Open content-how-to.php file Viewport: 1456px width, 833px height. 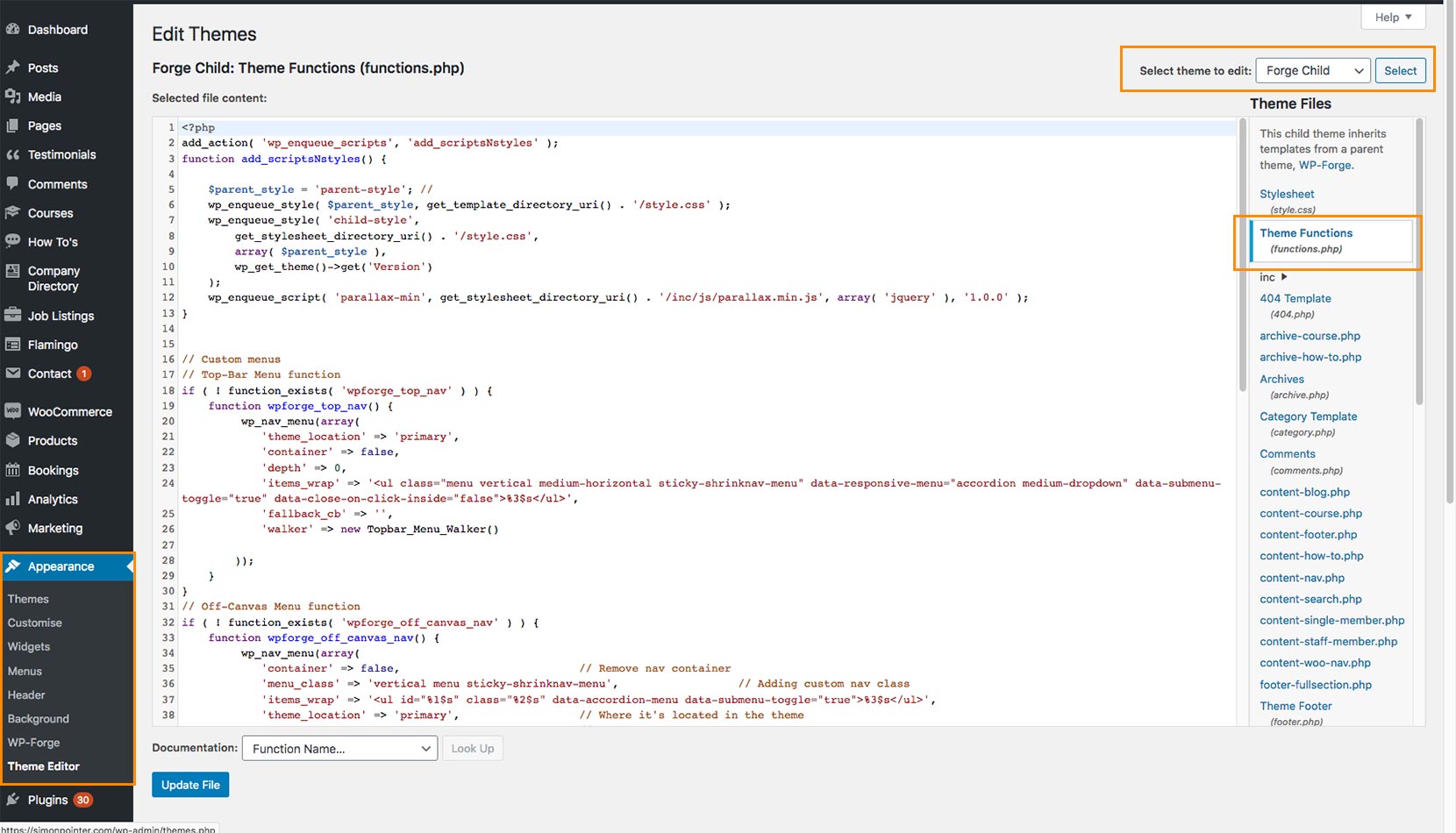pyautogui.click(x=1311, y=556)
